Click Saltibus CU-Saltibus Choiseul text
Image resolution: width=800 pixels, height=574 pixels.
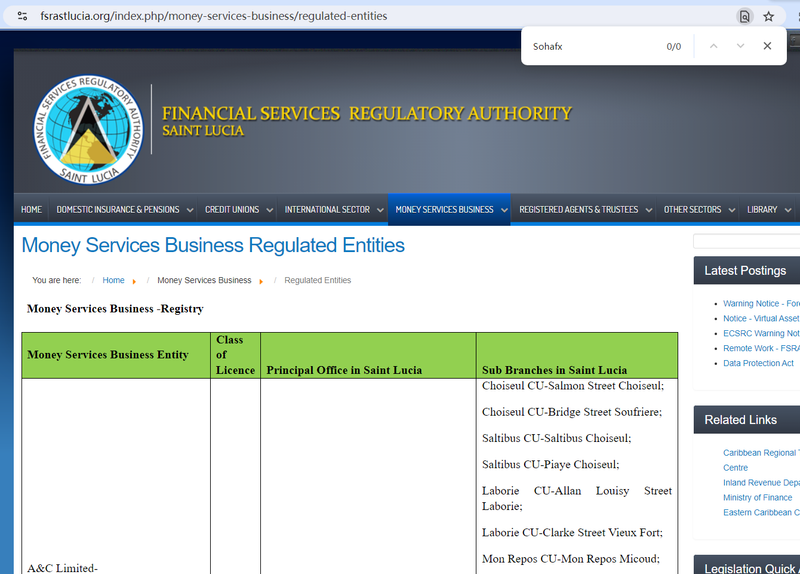tap(557, 438)
